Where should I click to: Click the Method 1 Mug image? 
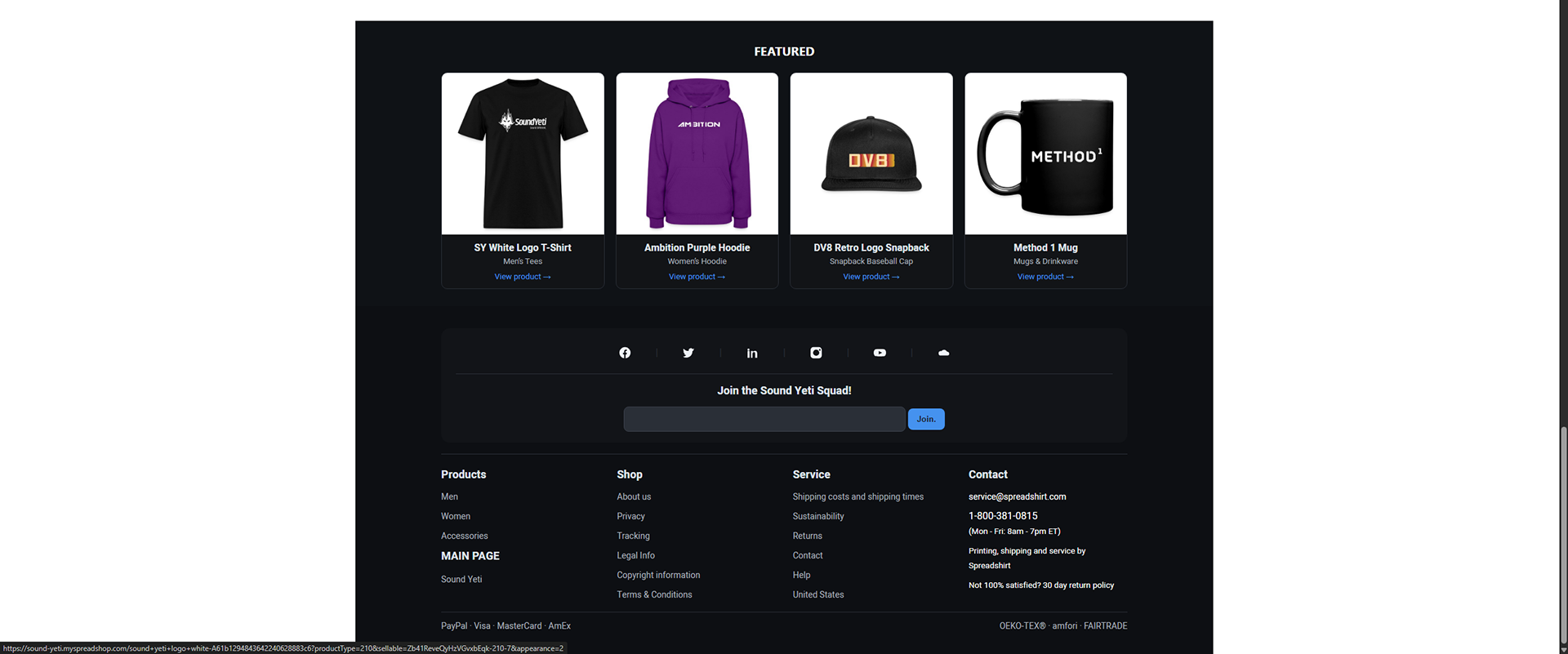pyautogui.click(x=1045, y=153)
